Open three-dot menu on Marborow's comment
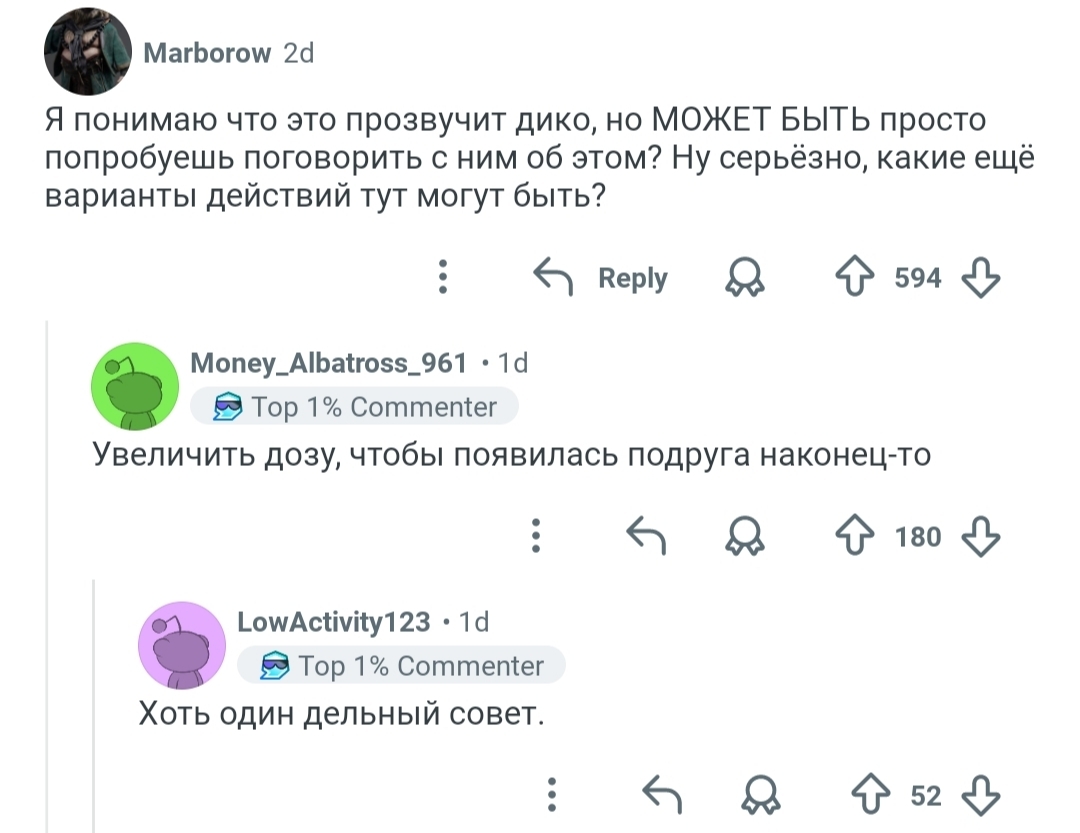The height and width of the screenshot is (833, 1080). pyautogui.click(x=443, y=277)
